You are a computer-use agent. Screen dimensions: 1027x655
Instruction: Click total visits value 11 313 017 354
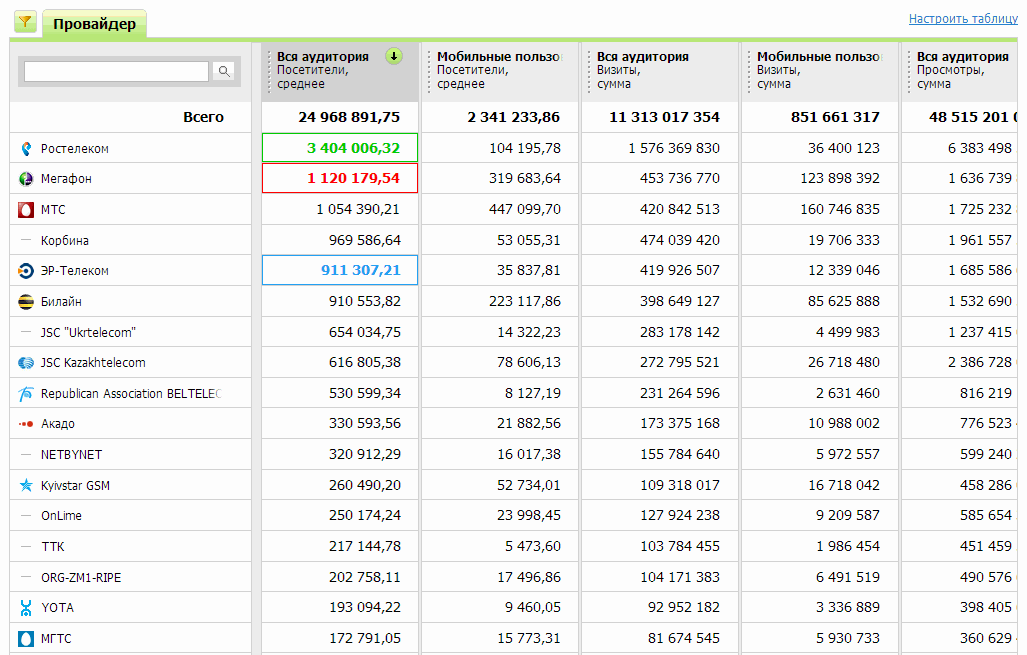click(664, 117)
